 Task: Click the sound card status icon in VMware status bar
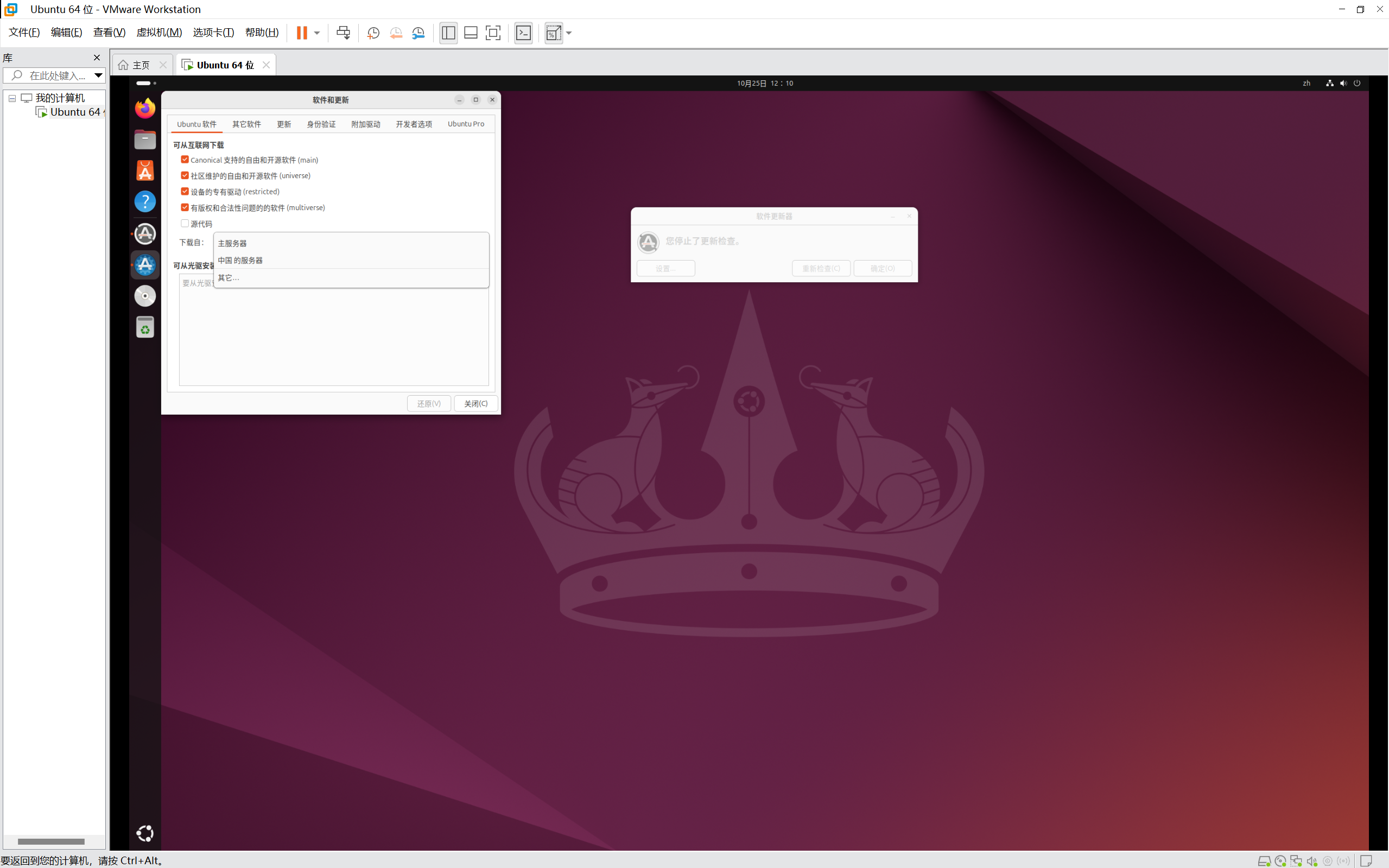point(1311,861)
